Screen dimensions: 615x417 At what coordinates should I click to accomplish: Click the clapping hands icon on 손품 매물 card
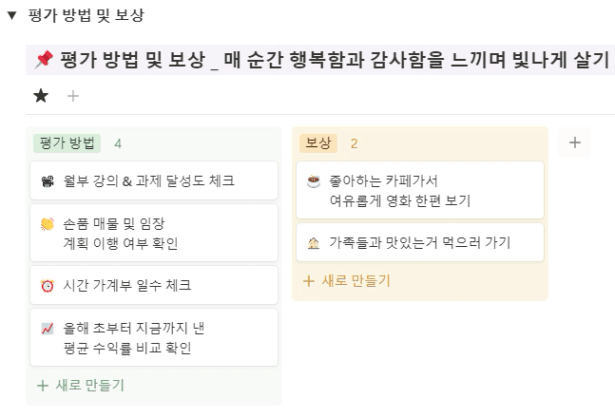click(47, 224)
